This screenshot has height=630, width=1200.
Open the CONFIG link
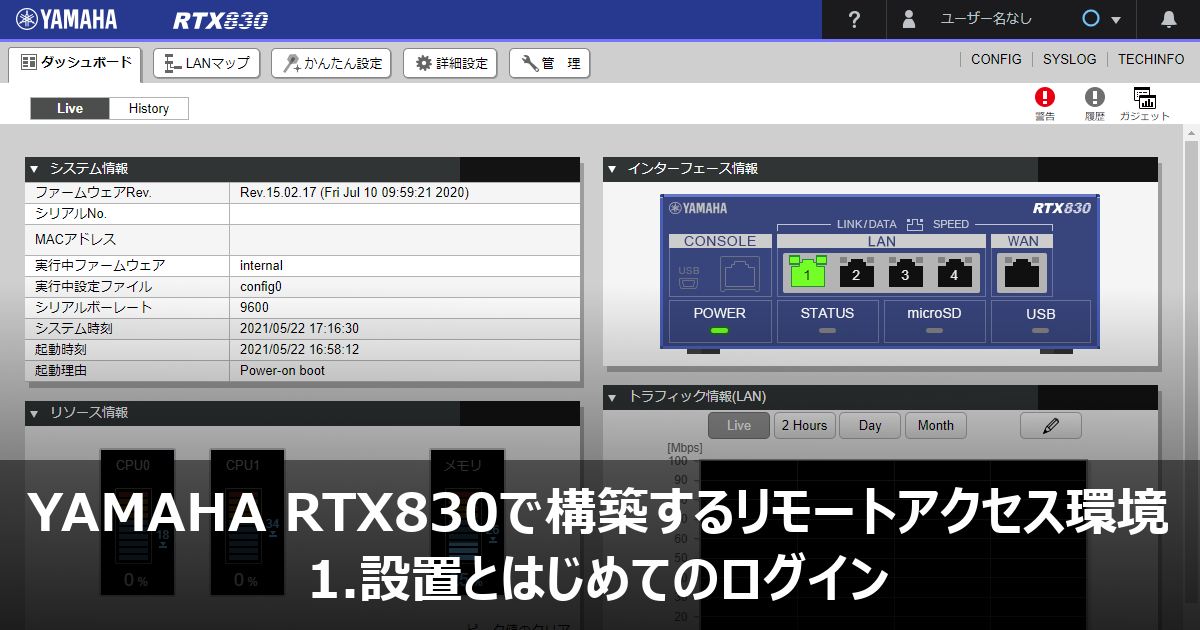click(996, 59)
